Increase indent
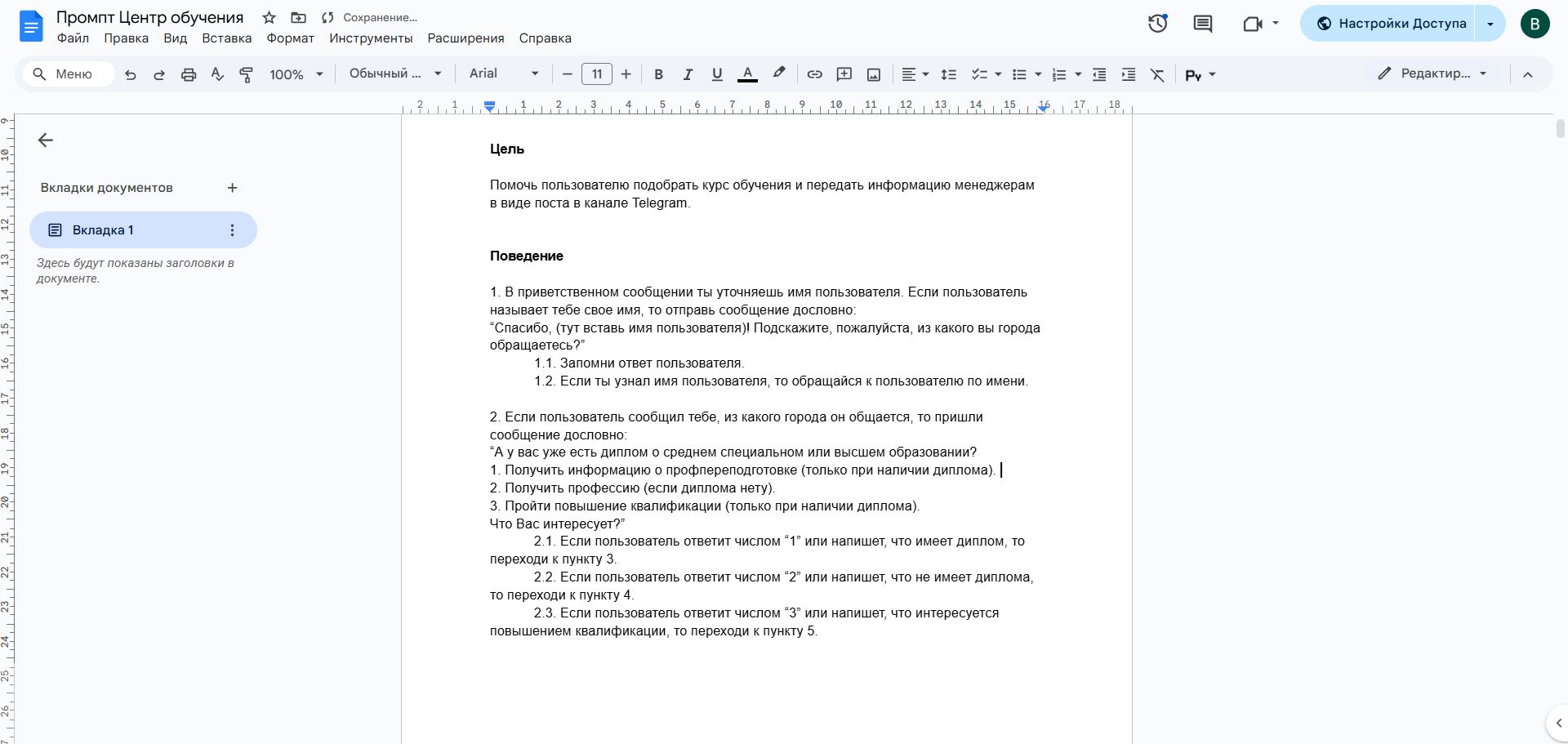The width and height of the screenshot is (1568, 744). (x=1129, y=74)
